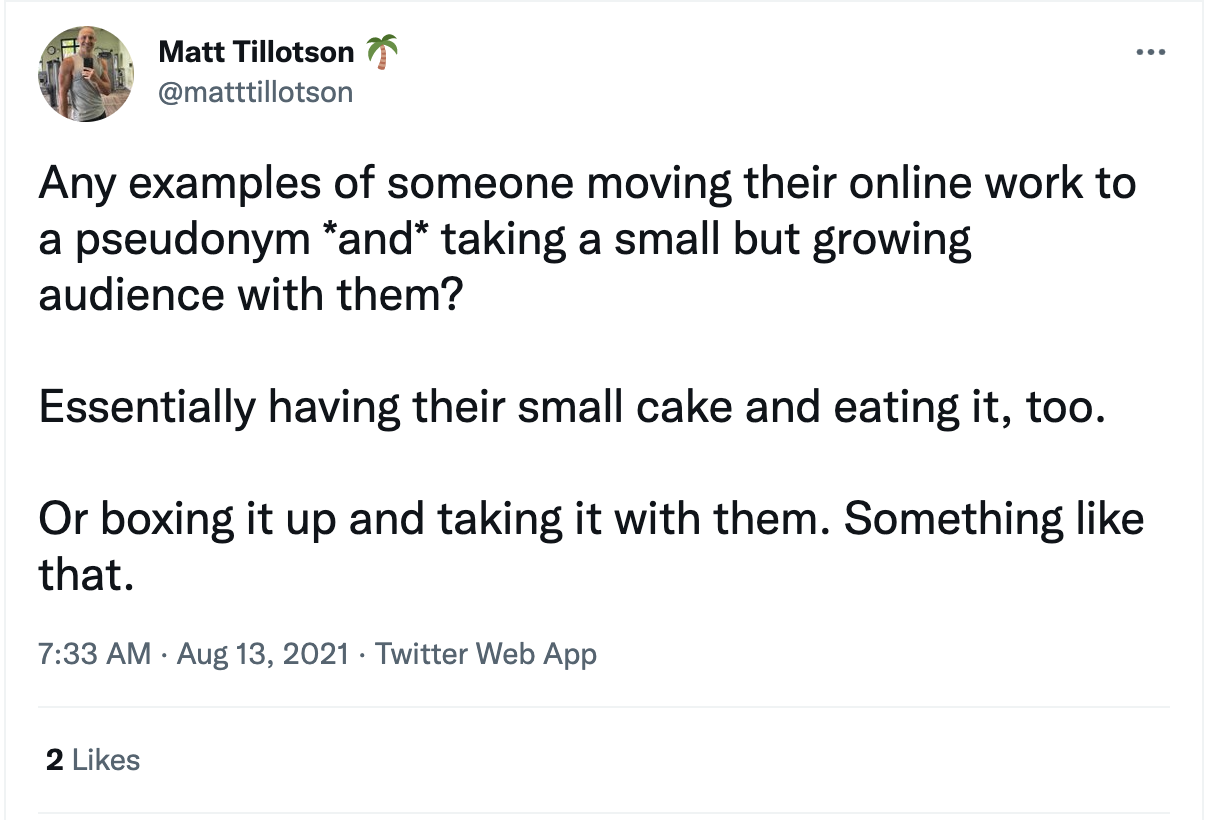Image resolution: width=1208 pixels, height=820 pixels.
Task: Visit the @matttillotson handle link
Action: coord(256,92)
